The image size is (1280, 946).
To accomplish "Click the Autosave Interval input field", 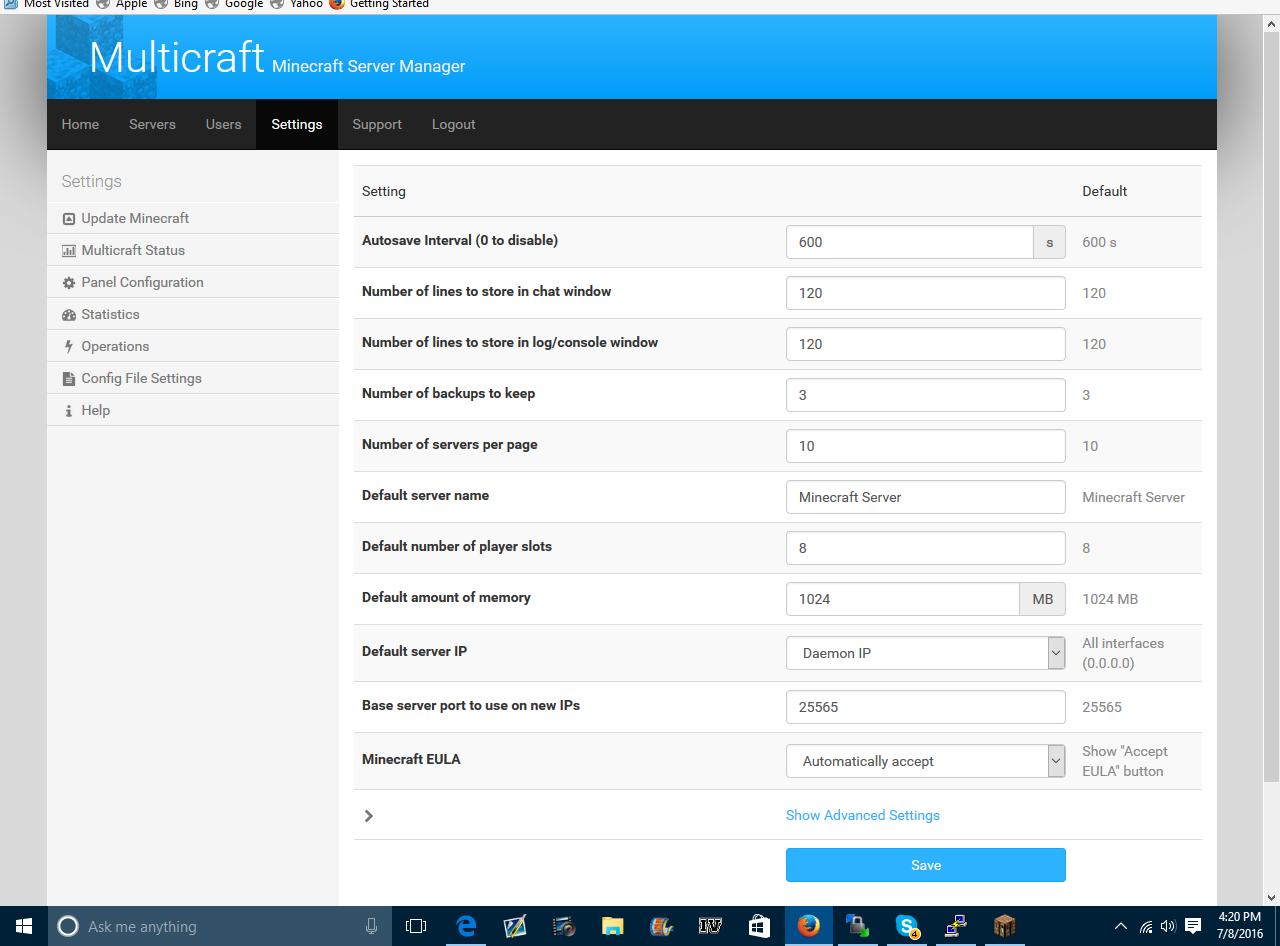I will [910, 241].
